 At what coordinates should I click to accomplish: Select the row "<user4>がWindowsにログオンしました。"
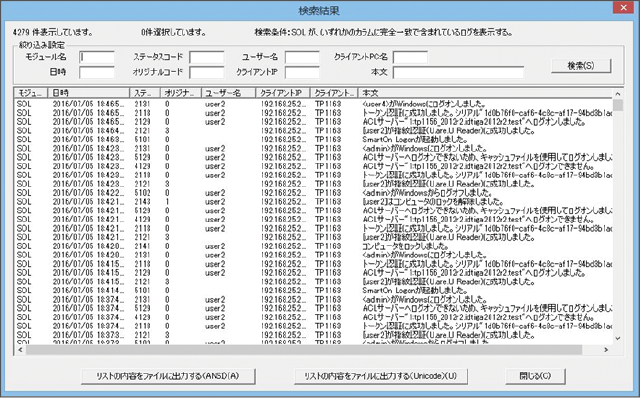click(313, 104)
